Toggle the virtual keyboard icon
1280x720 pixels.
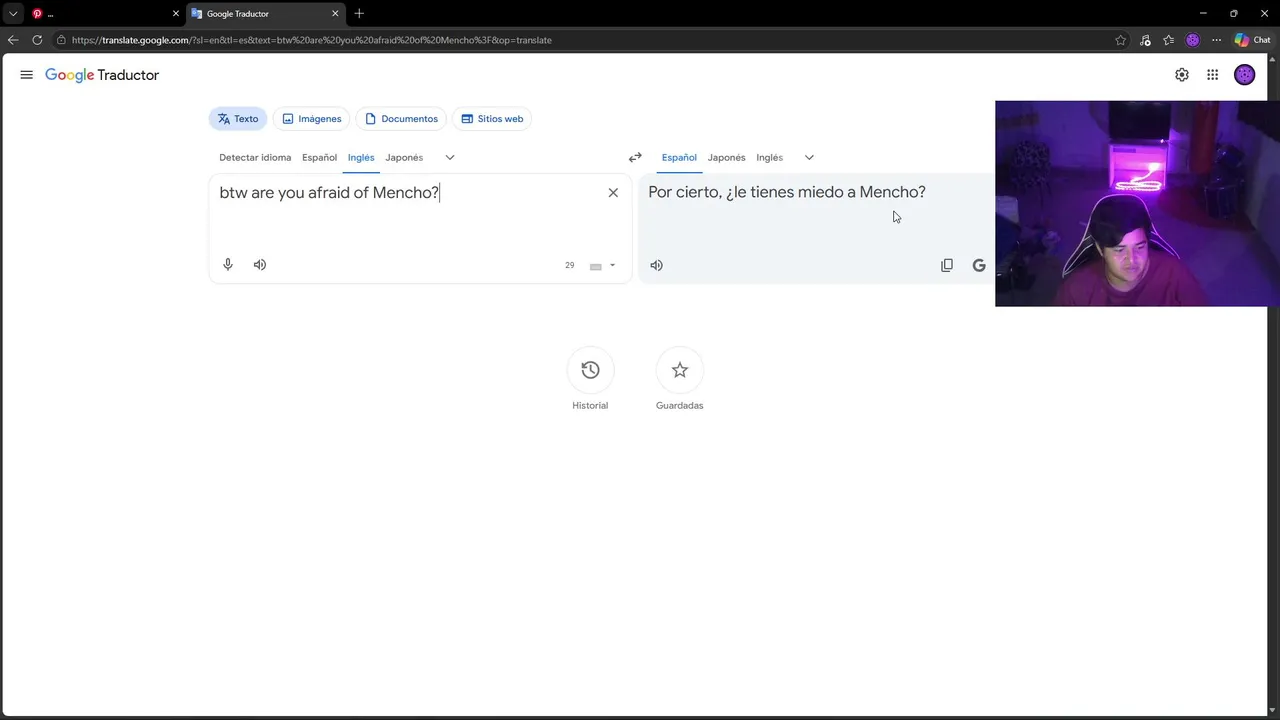pos(595,266)
